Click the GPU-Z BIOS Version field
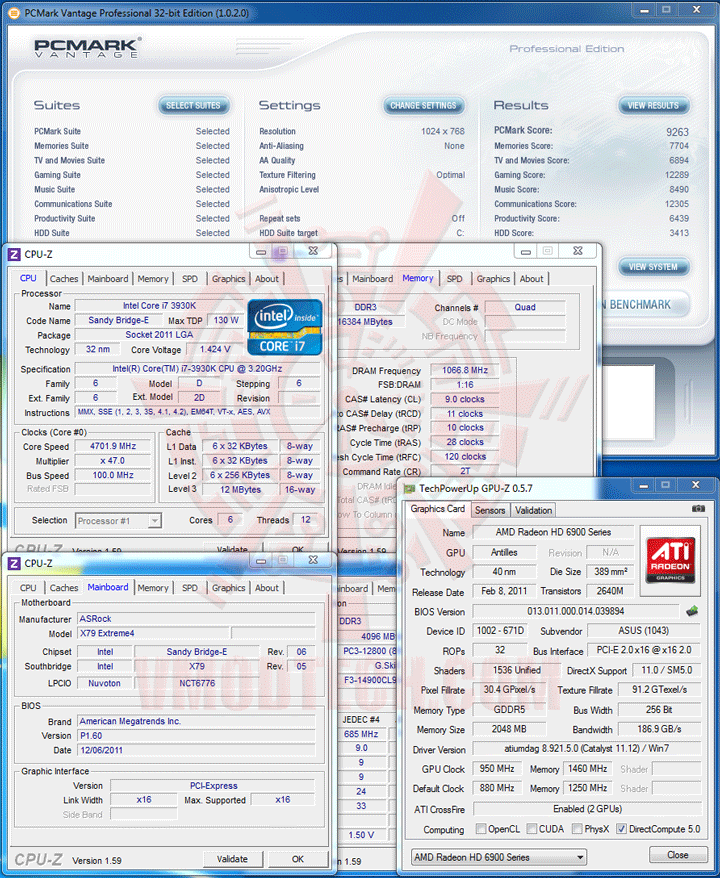Viewport: 720px width, 878px height. [x=576, y=611]
